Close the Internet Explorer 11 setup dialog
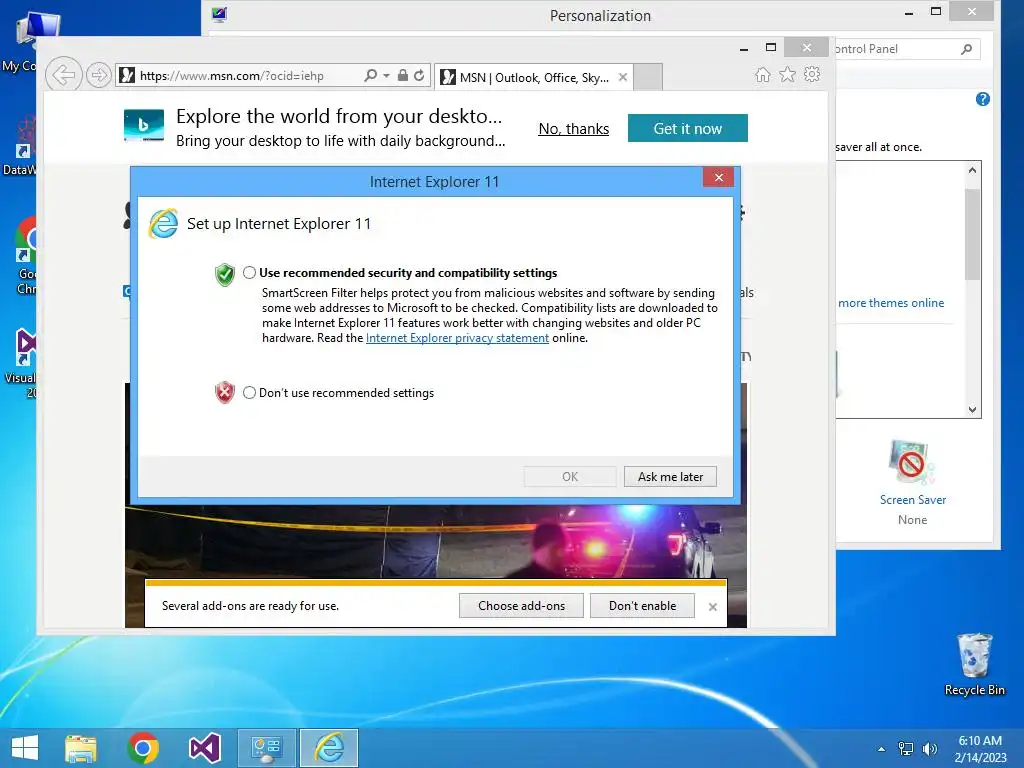 pyautogui.click(x=718, y=178)
